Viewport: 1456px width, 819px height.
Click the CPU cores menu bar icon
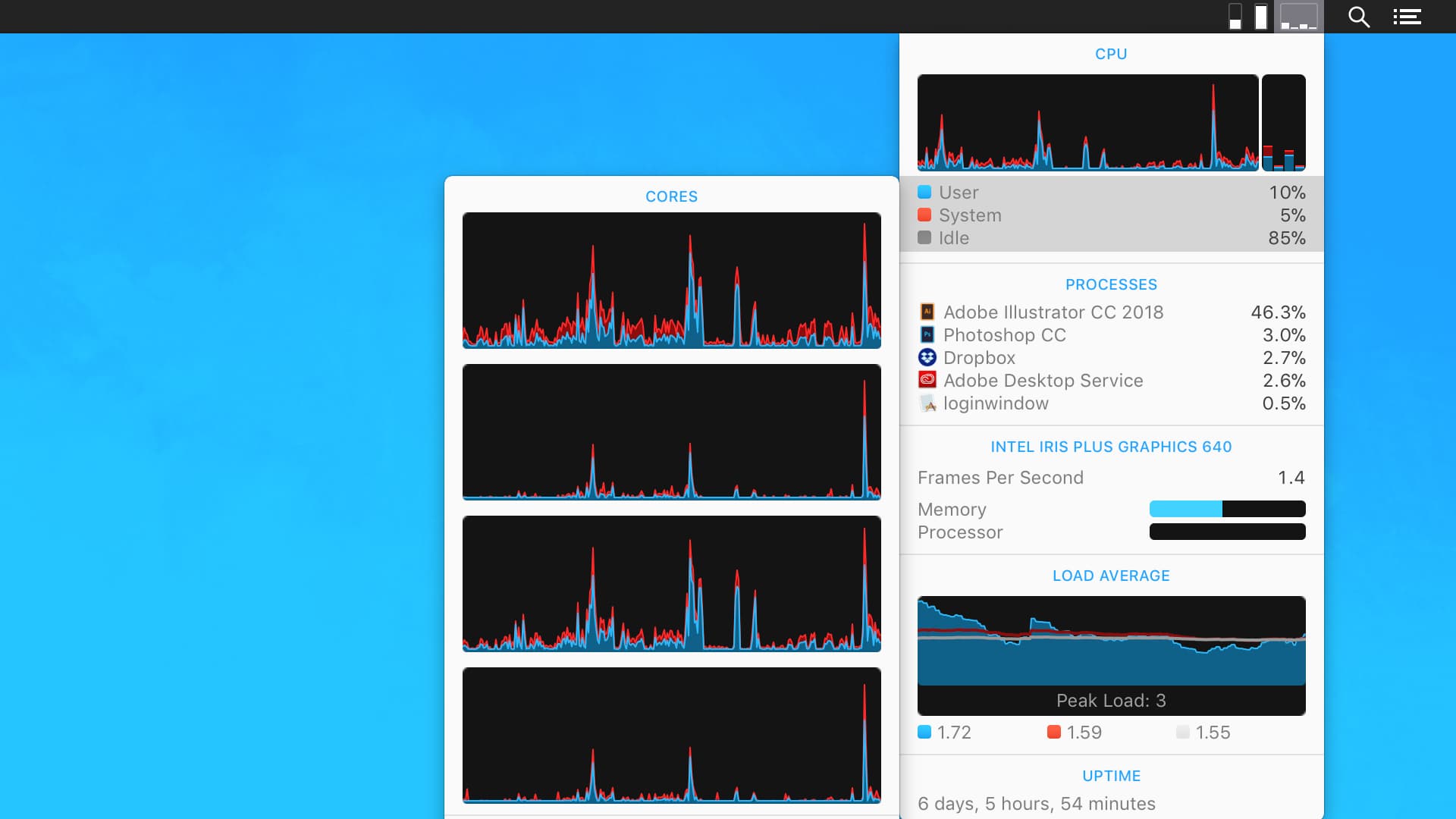coord(1298,17)
